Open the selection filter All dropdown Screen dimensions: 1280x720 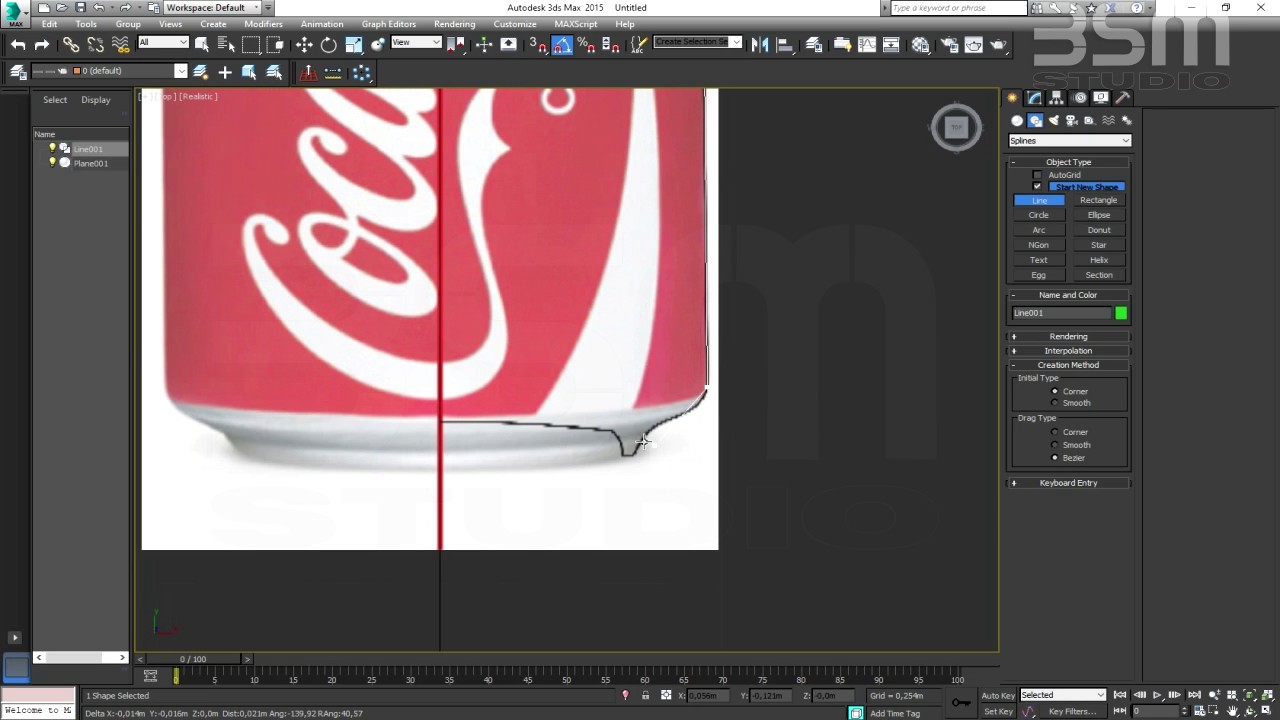(x=163, y=42)
